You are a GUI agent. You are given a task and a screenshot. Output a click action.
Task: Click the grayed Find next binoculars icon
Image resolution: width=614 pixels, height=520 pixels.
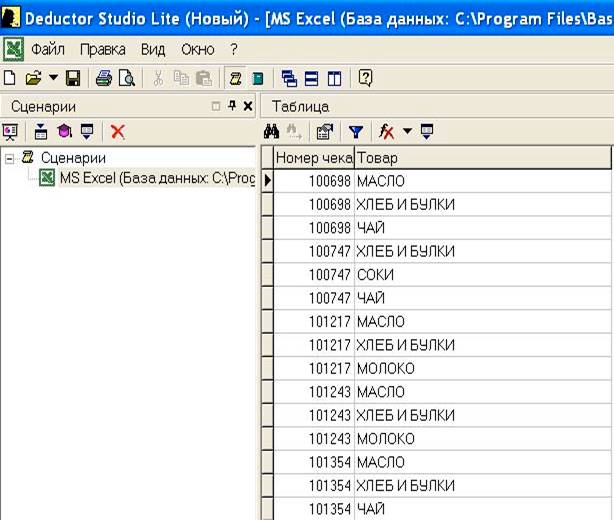pos(294,132)
